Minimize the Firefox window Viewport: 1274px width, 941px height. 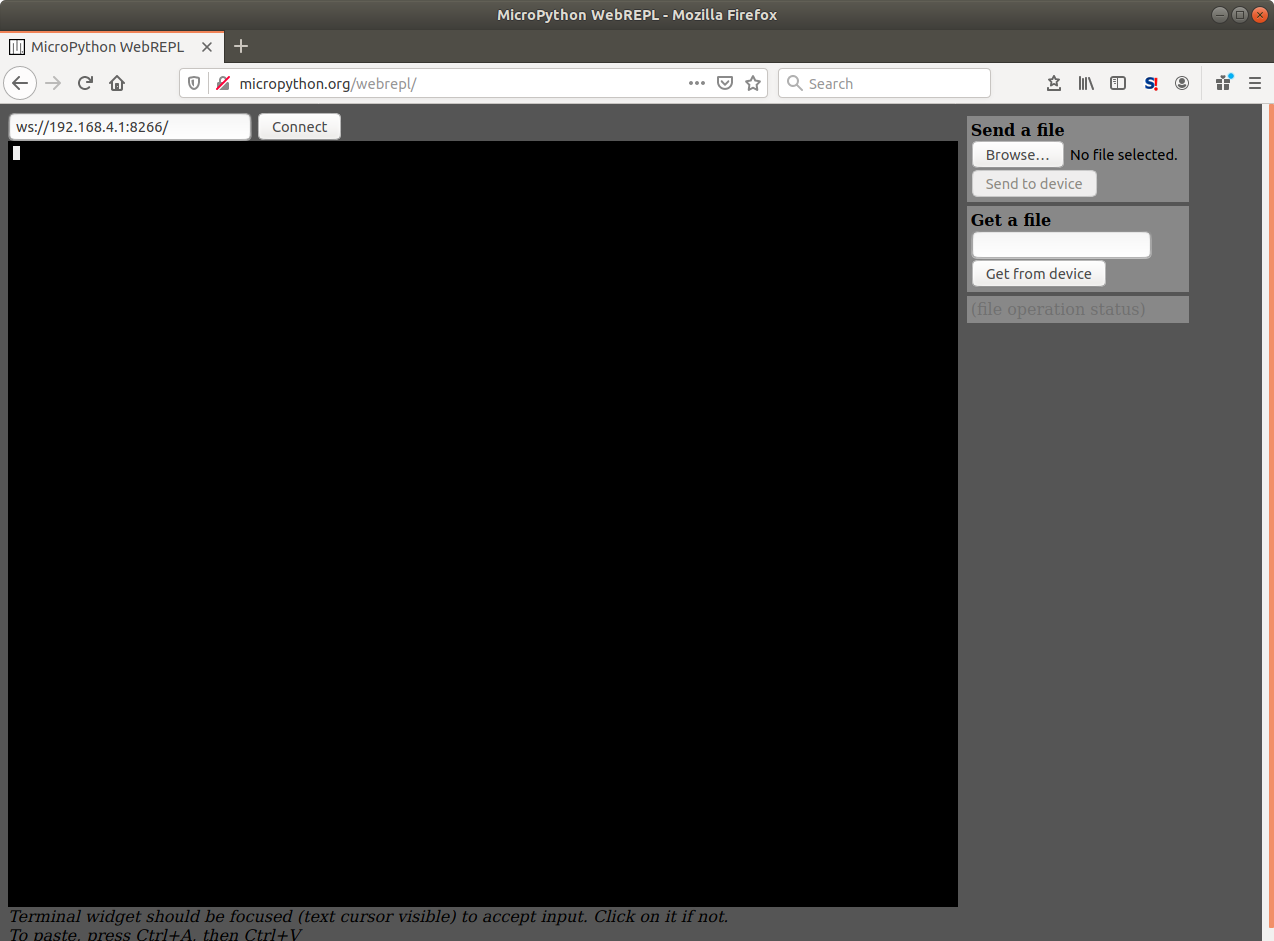(1220, 14)
